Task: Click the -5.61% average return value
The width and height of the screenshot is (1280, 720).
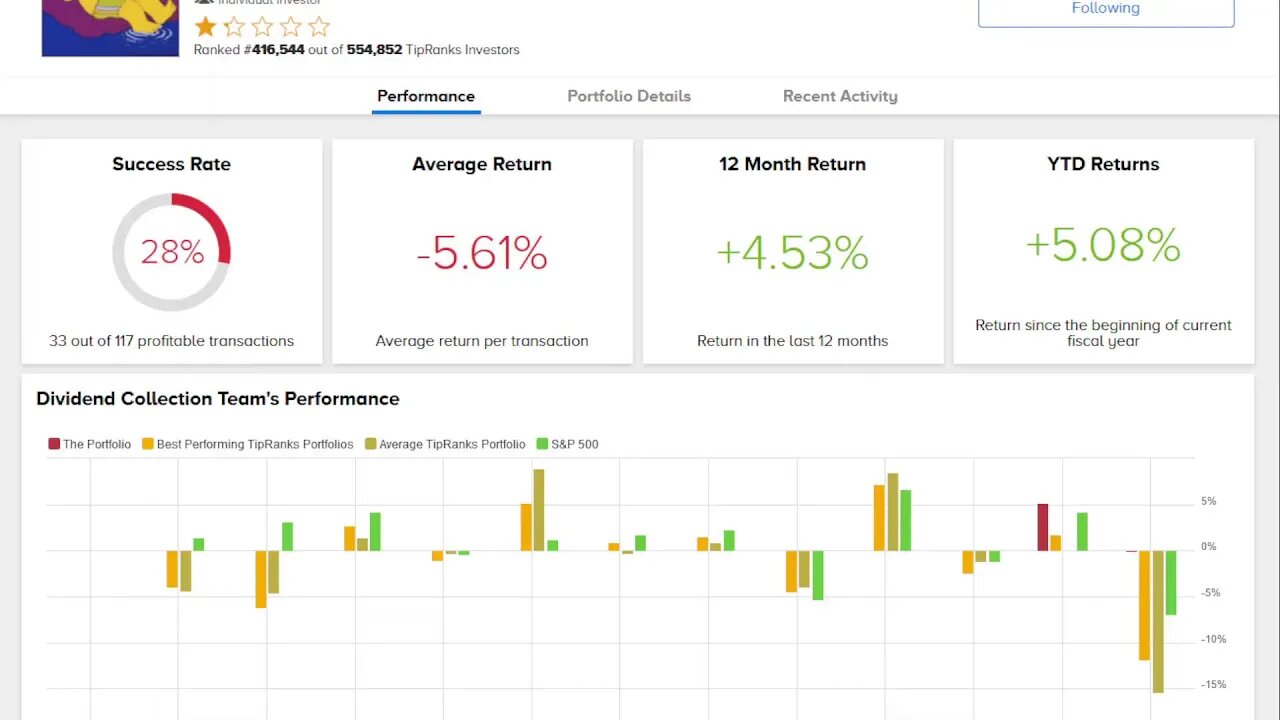Action: click(x=482, y=253)
